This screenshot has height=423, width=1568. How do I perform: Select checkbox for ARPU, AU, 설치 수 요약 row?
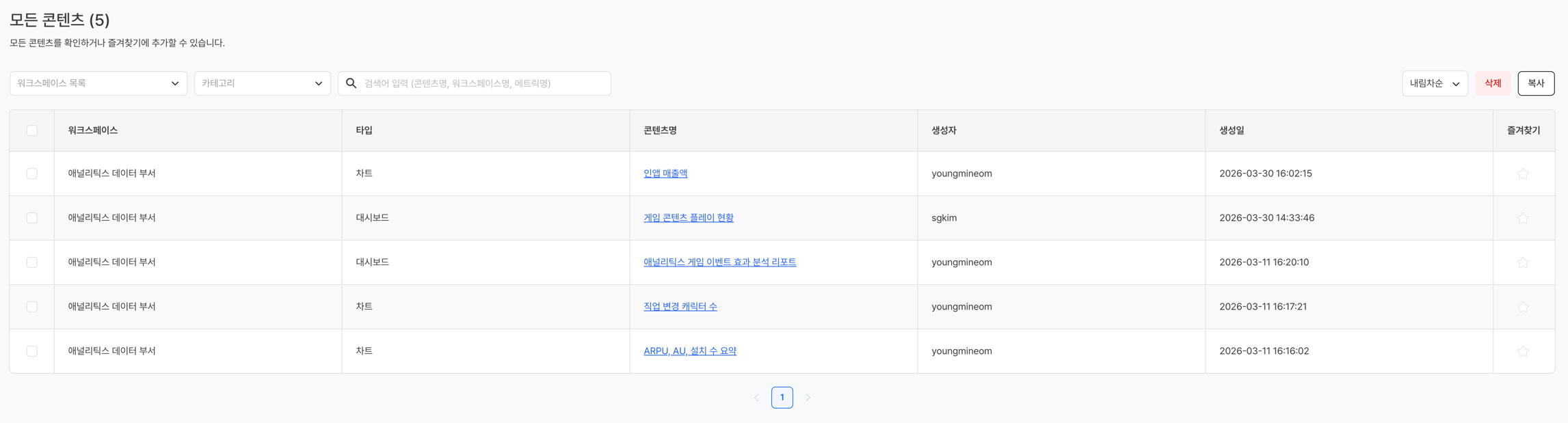(32, 351)
